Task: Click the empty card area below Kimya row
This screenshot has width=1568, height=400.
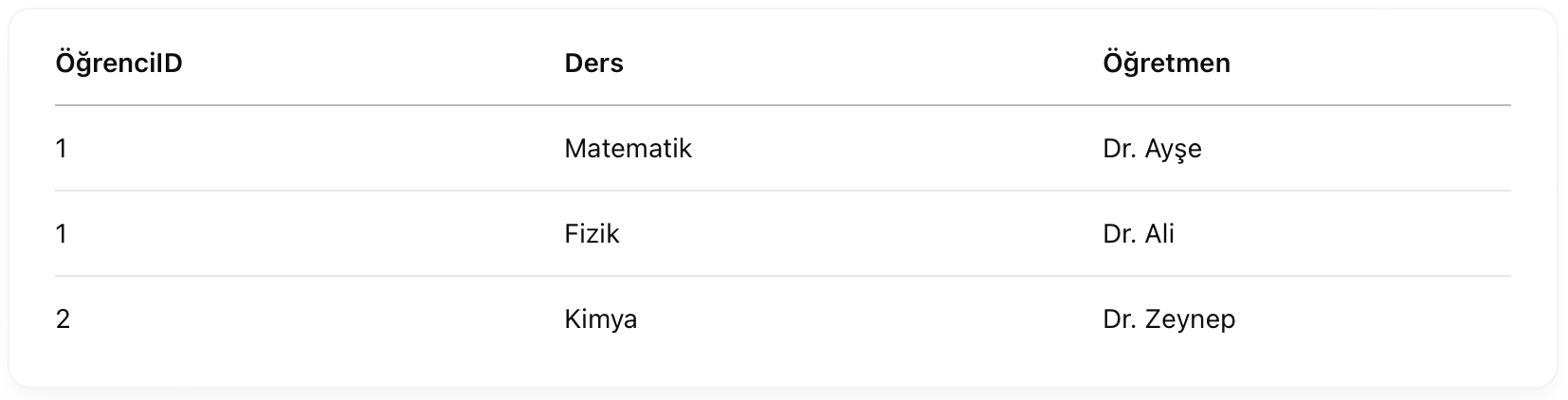Action: click(x=783, y=372)
